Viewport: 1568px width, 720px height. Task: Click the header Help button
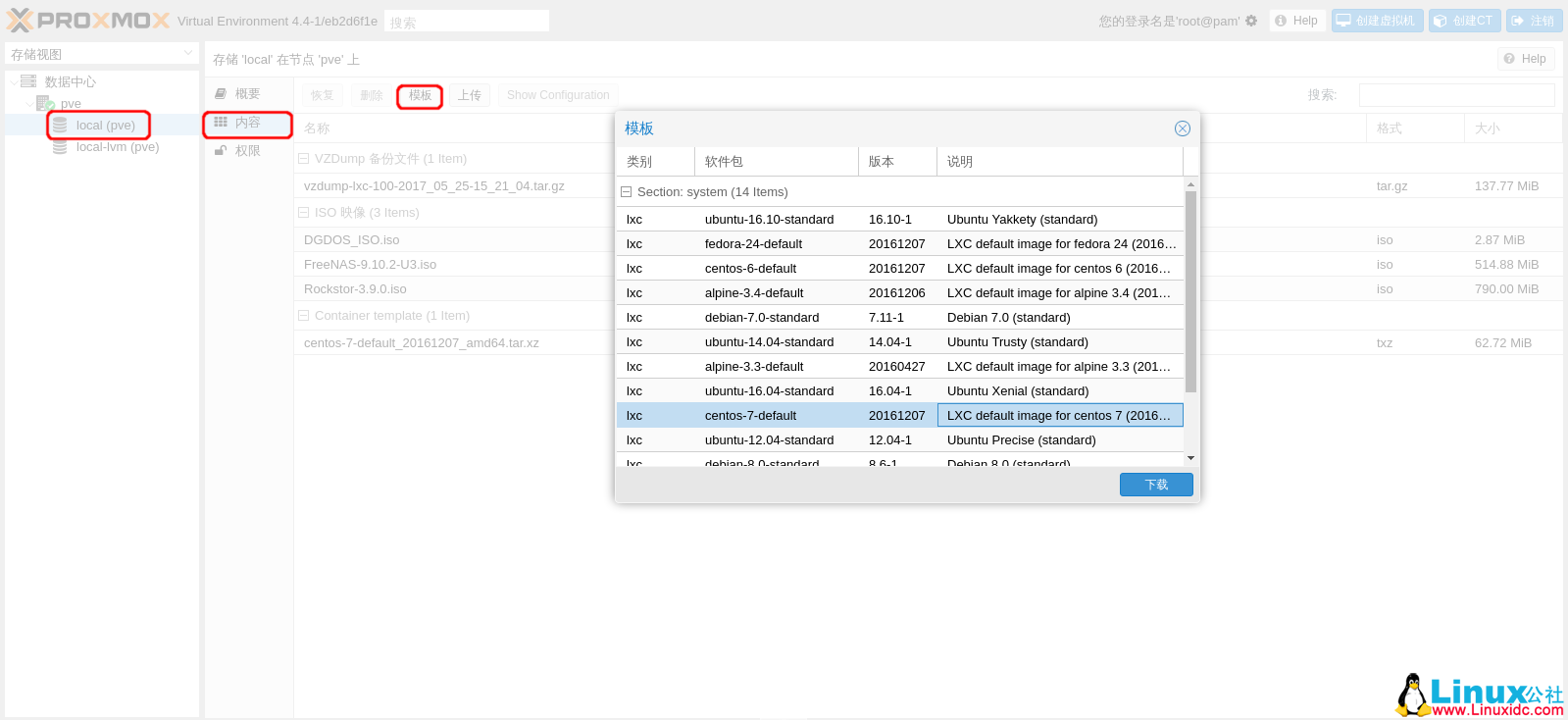1297,21
